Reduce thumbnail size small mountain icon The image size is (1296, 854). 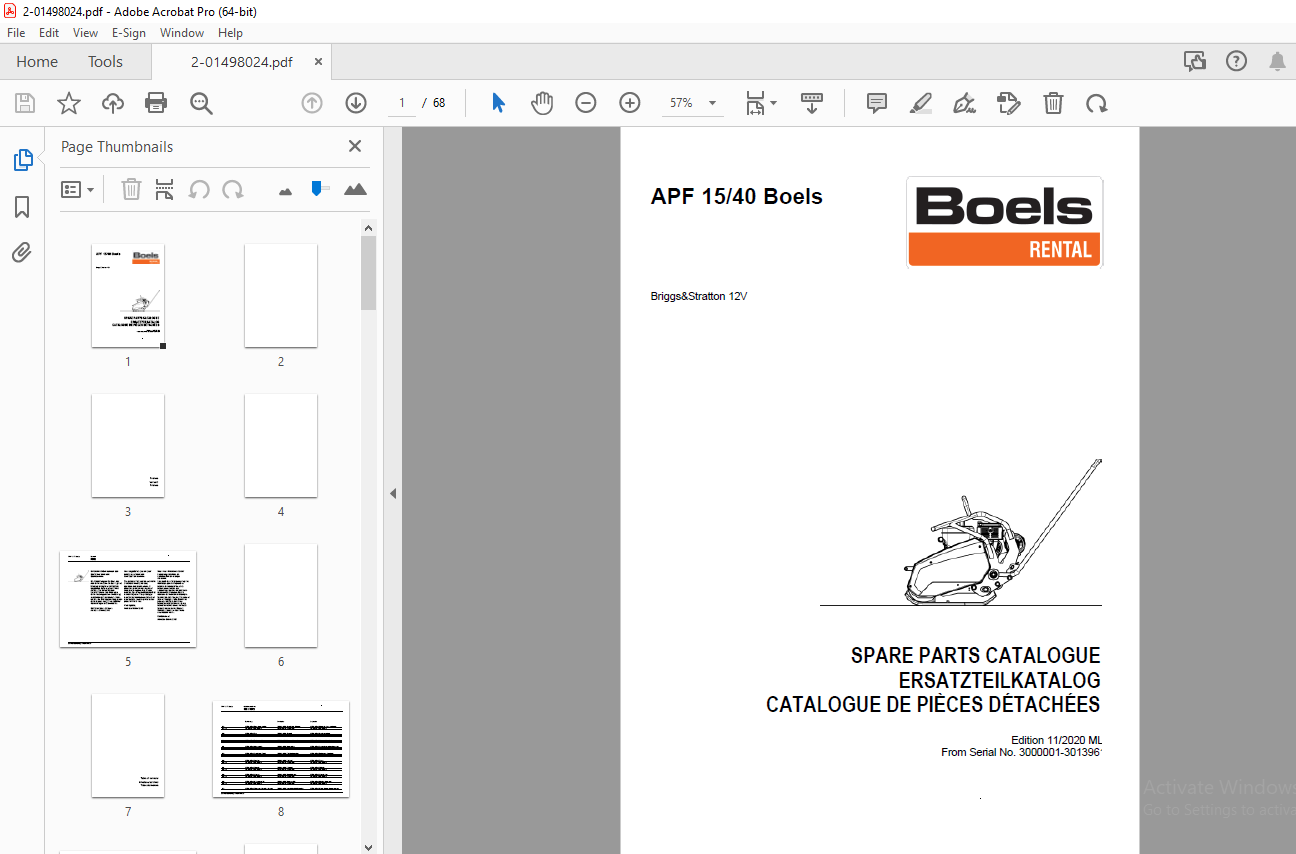[x=286, y=190]
